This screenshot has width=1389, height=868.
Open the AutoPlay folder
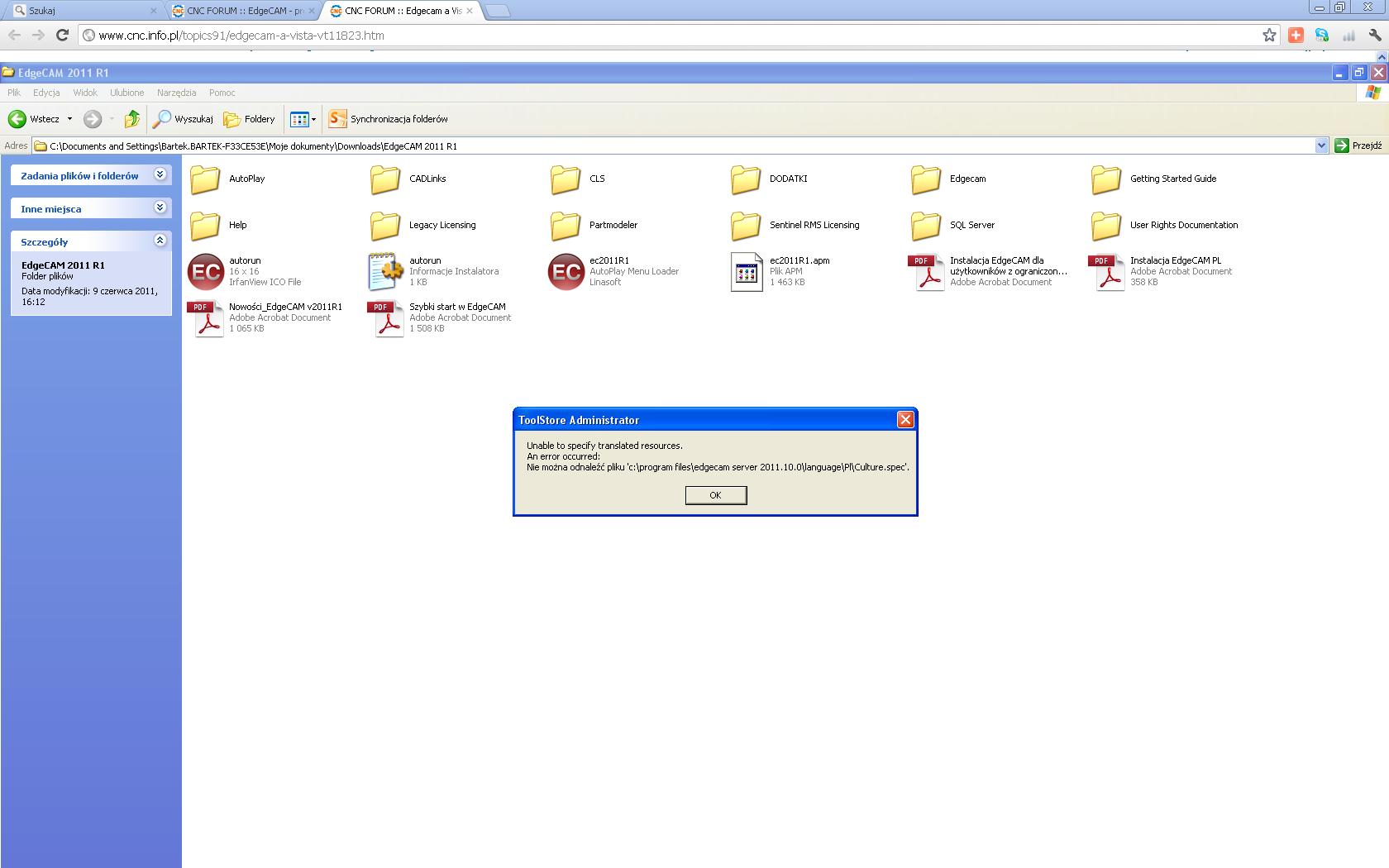click(227, 179)
